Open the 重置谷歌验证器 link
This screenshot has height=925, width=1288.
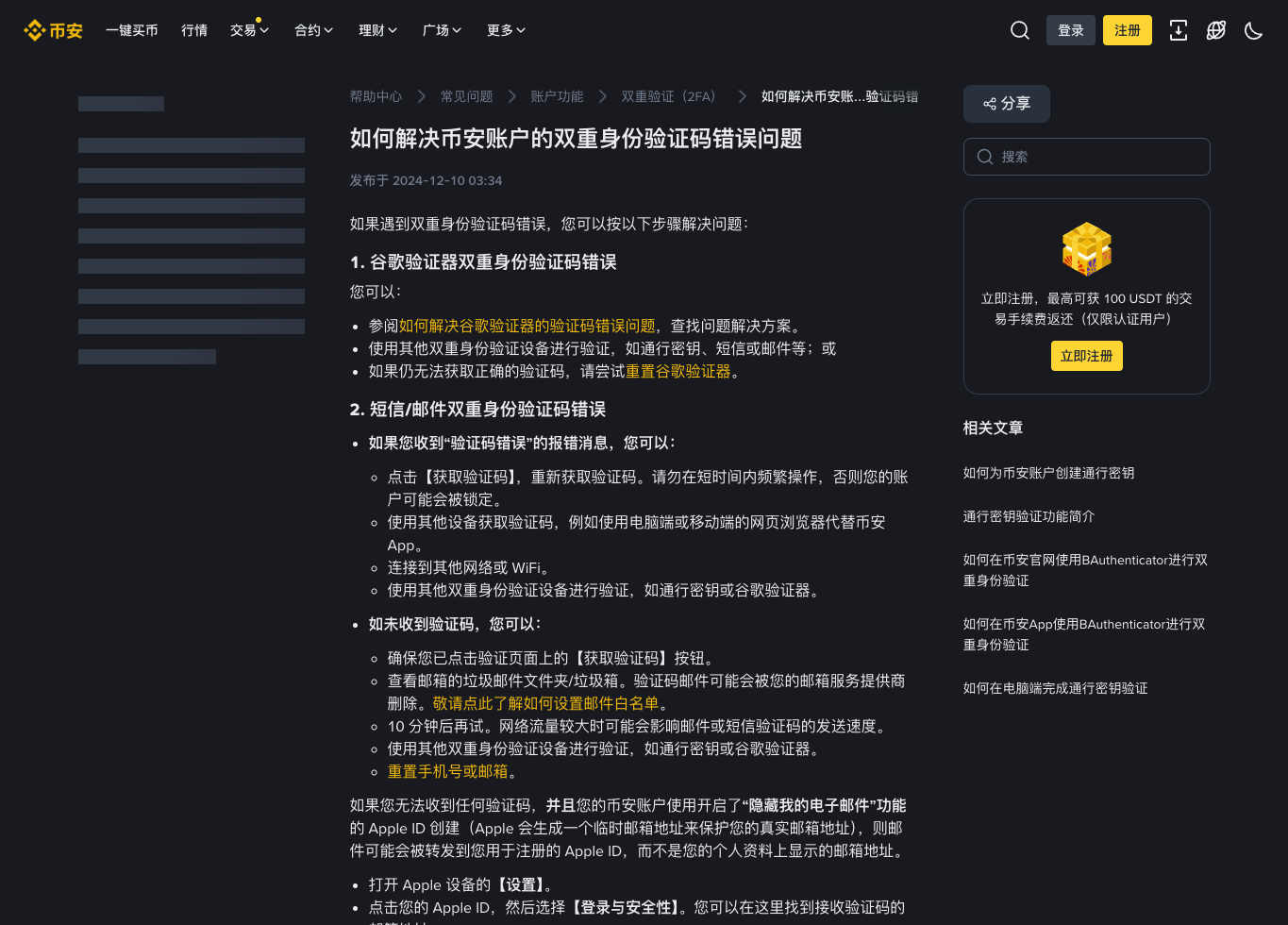(x=678, y=371)
